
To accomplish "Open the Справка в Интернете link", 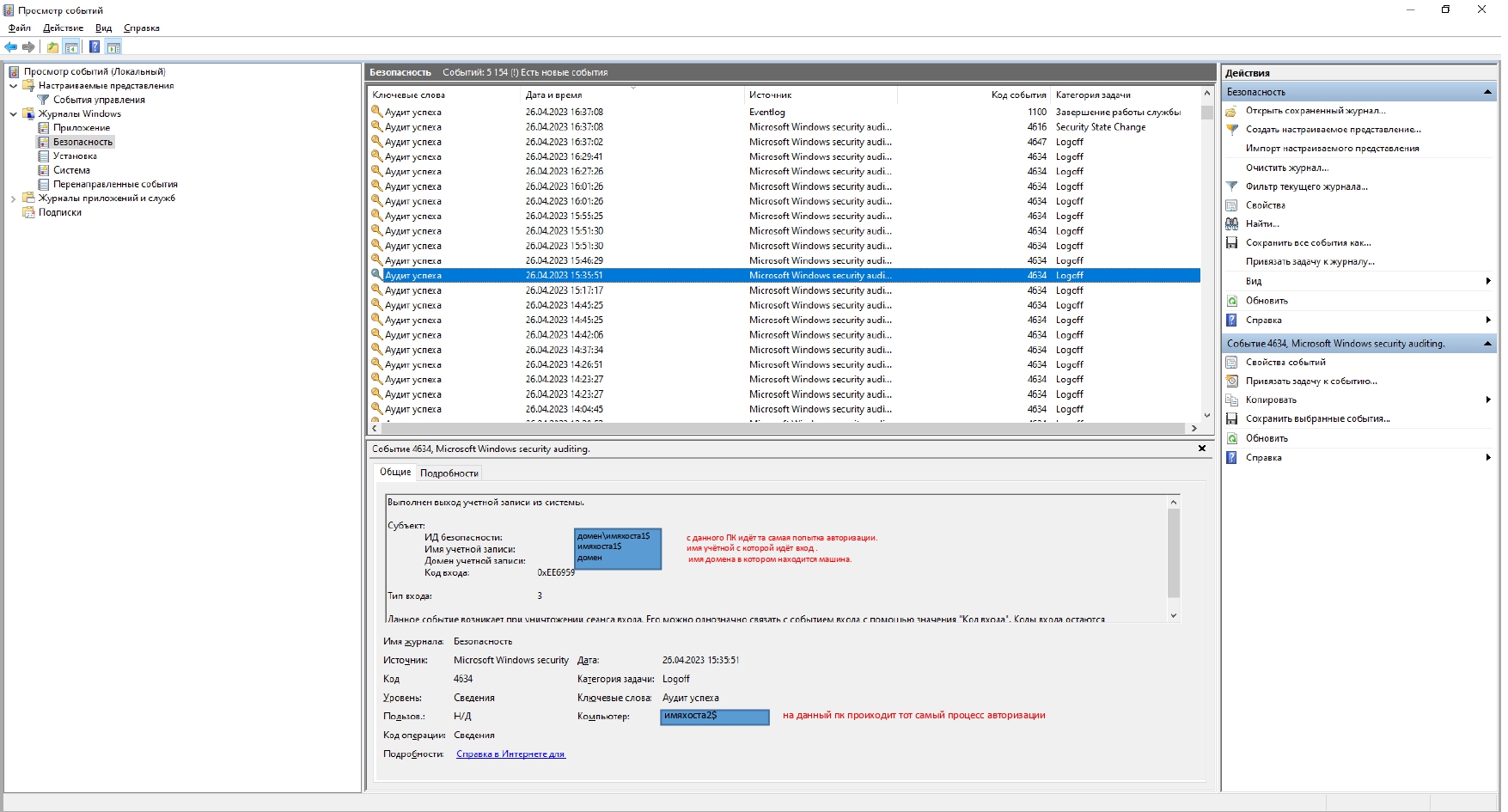I will pos(510,754).
